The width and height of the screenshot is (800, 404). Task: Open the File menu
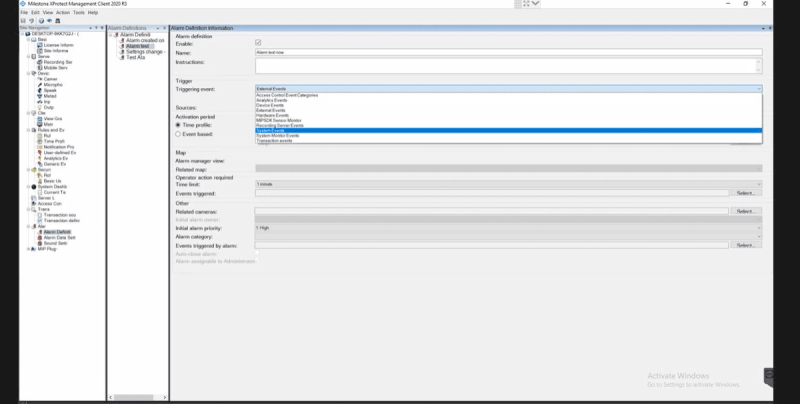point(24,12)
